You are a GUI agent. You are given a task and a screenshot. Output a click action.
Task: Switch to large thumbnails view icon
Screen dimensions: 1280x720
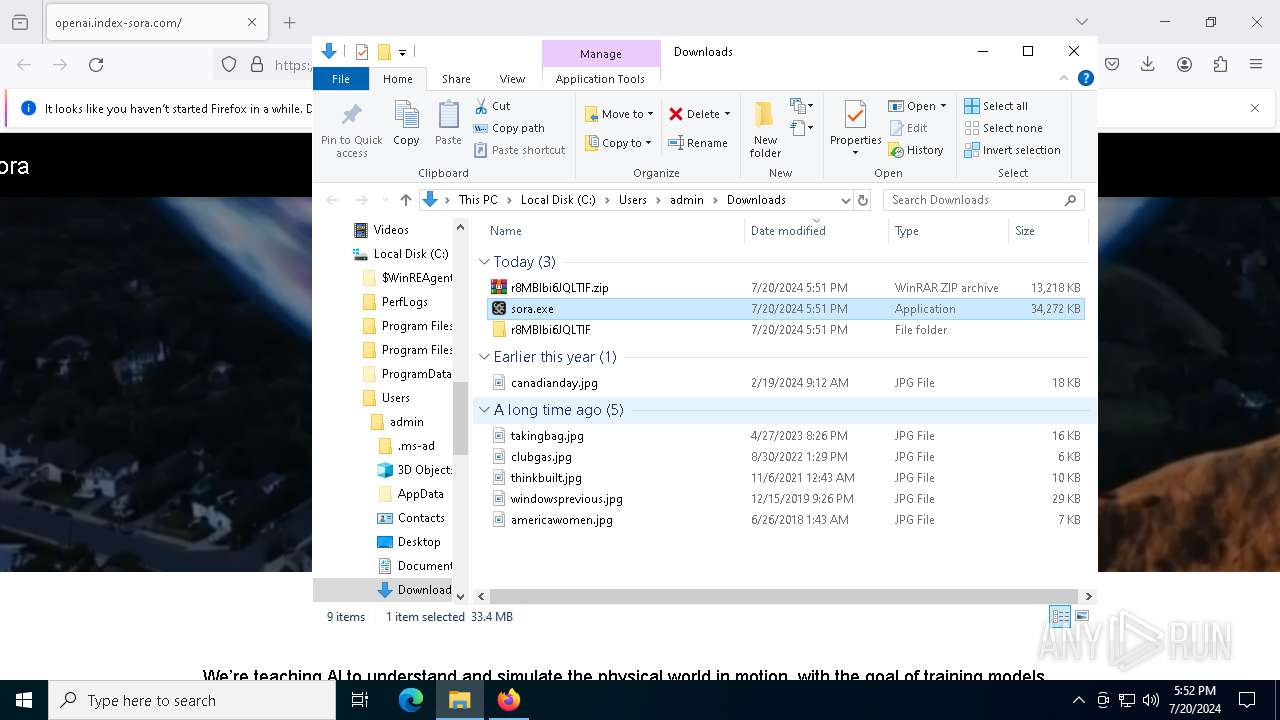(x=1081, y=617)
